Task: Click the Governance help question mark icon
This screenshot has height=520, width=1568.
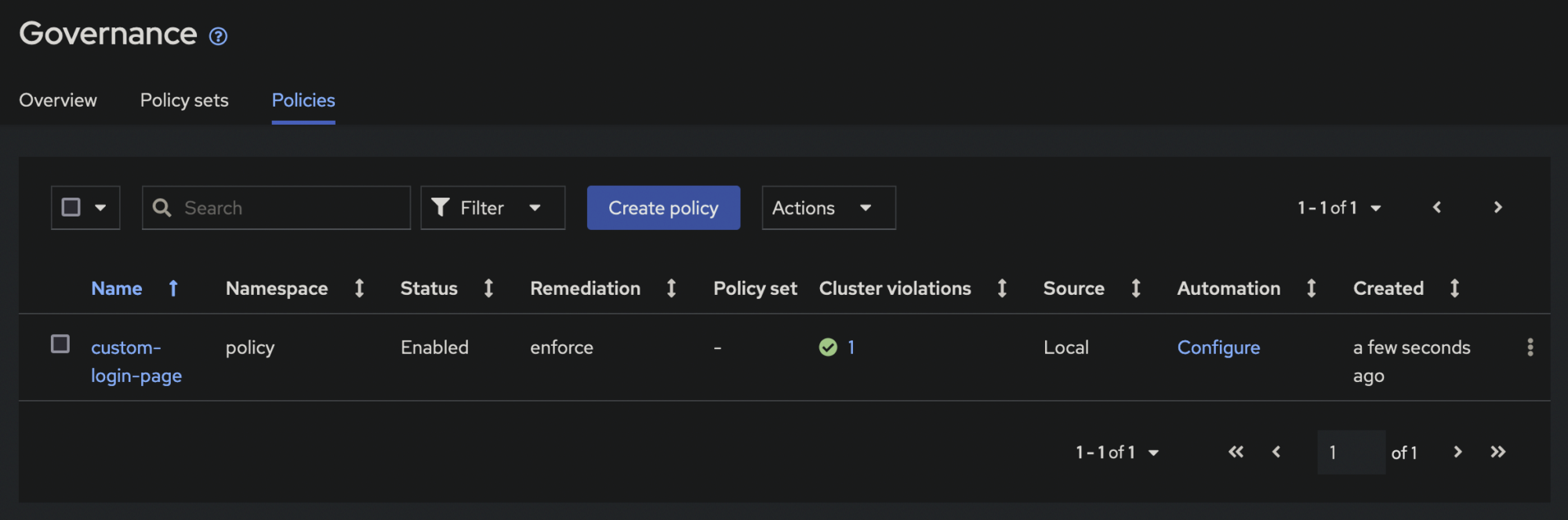Action: 218,36
